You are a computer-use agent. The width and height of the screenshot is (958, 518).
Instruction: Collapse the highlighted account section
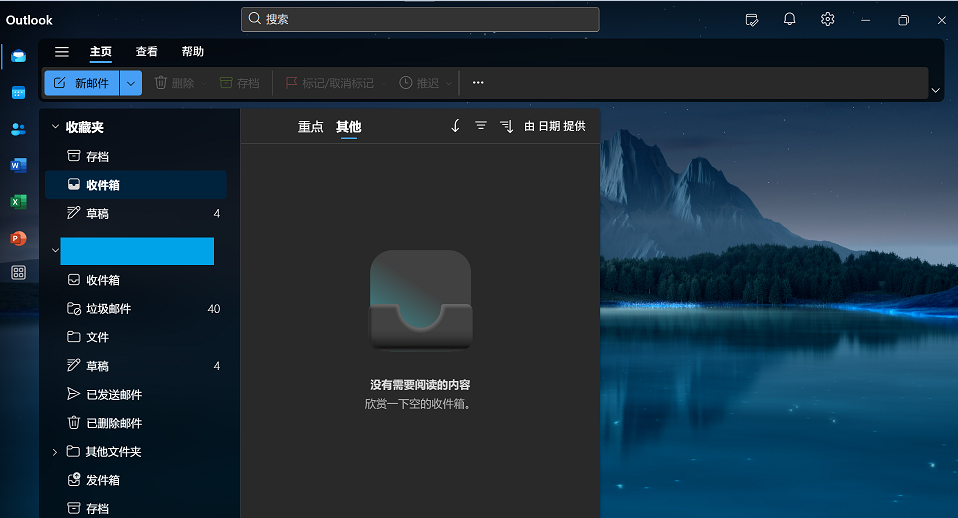[x=55, y=250]
